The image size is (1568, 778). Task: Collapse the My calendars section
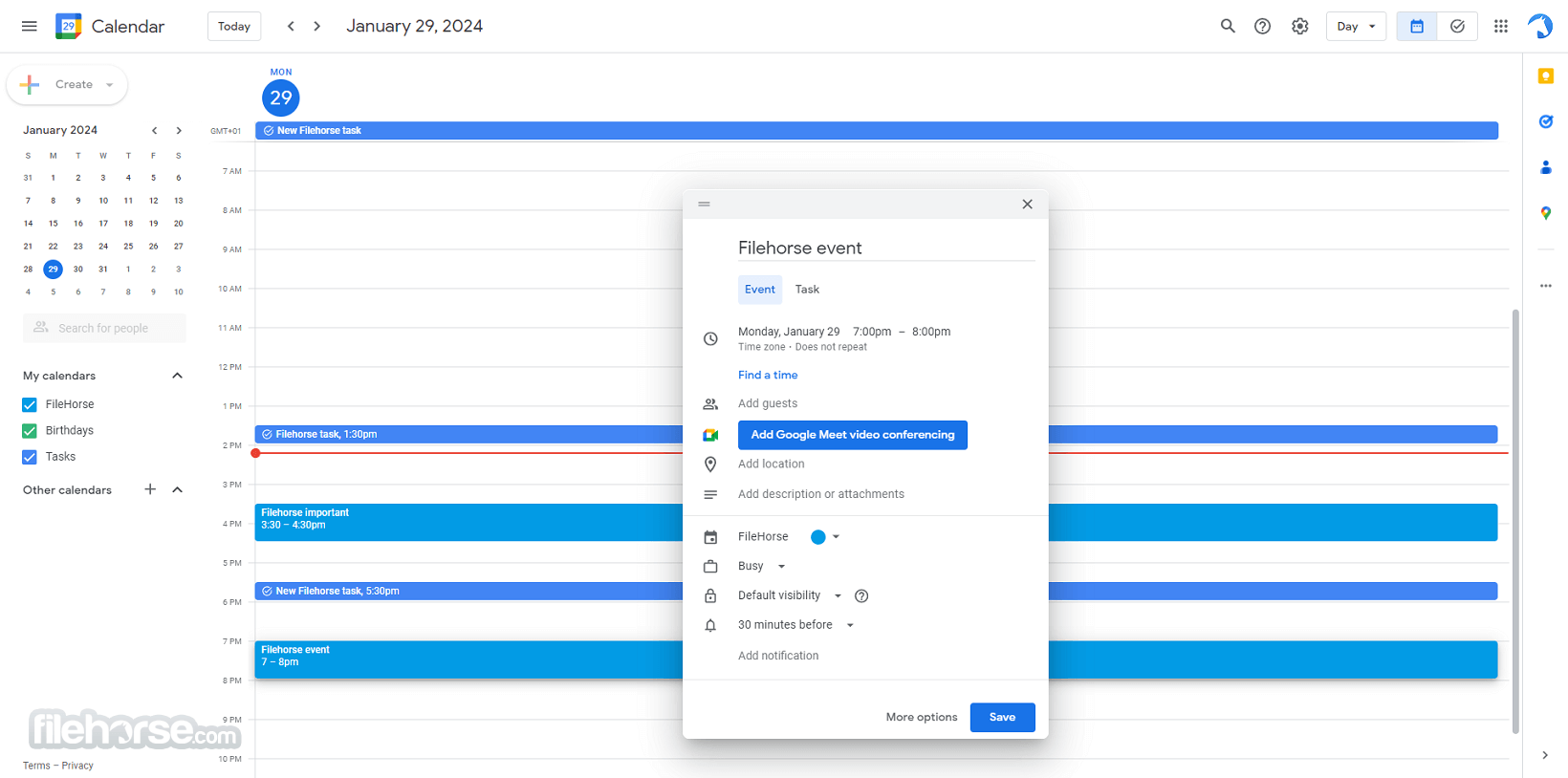pos(177,376)
